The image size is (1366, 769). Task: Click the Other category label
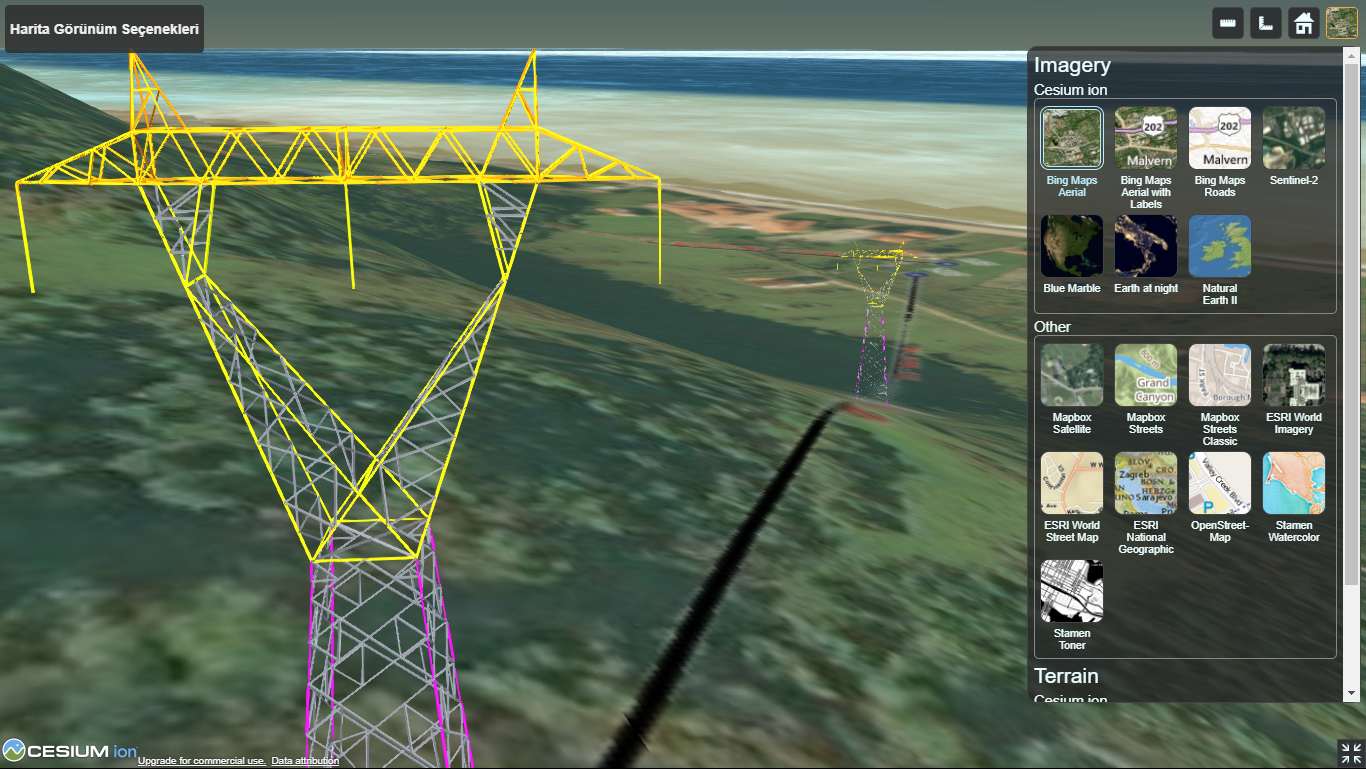coord(1052,327)
